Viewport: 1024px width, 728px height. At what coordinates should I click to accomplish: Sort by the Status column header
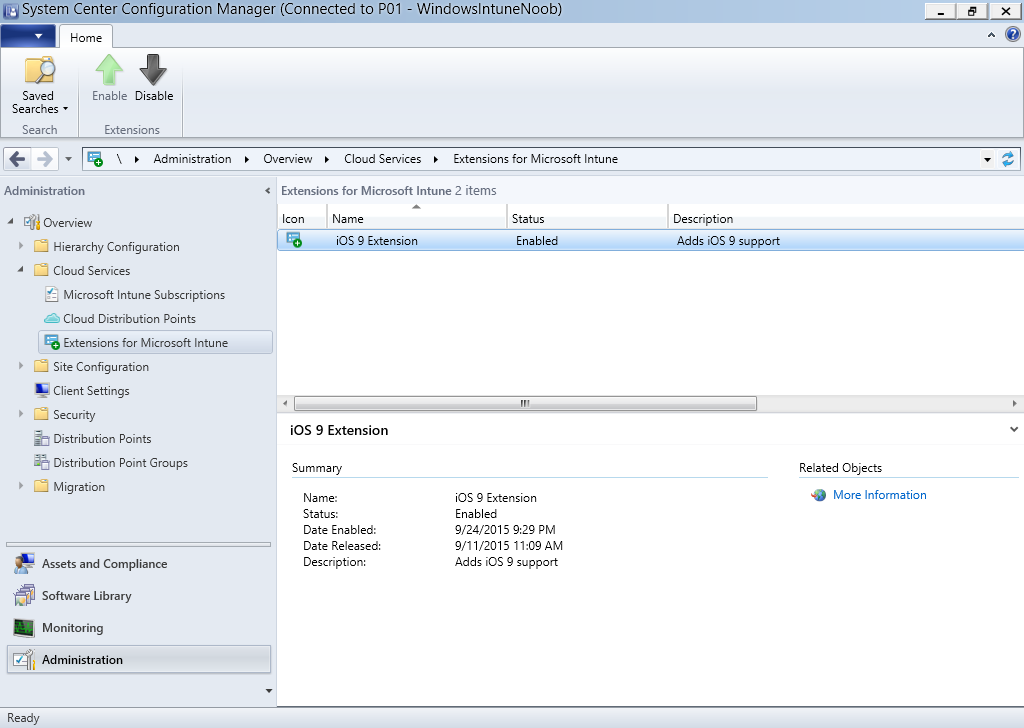[x=587, y=219]
